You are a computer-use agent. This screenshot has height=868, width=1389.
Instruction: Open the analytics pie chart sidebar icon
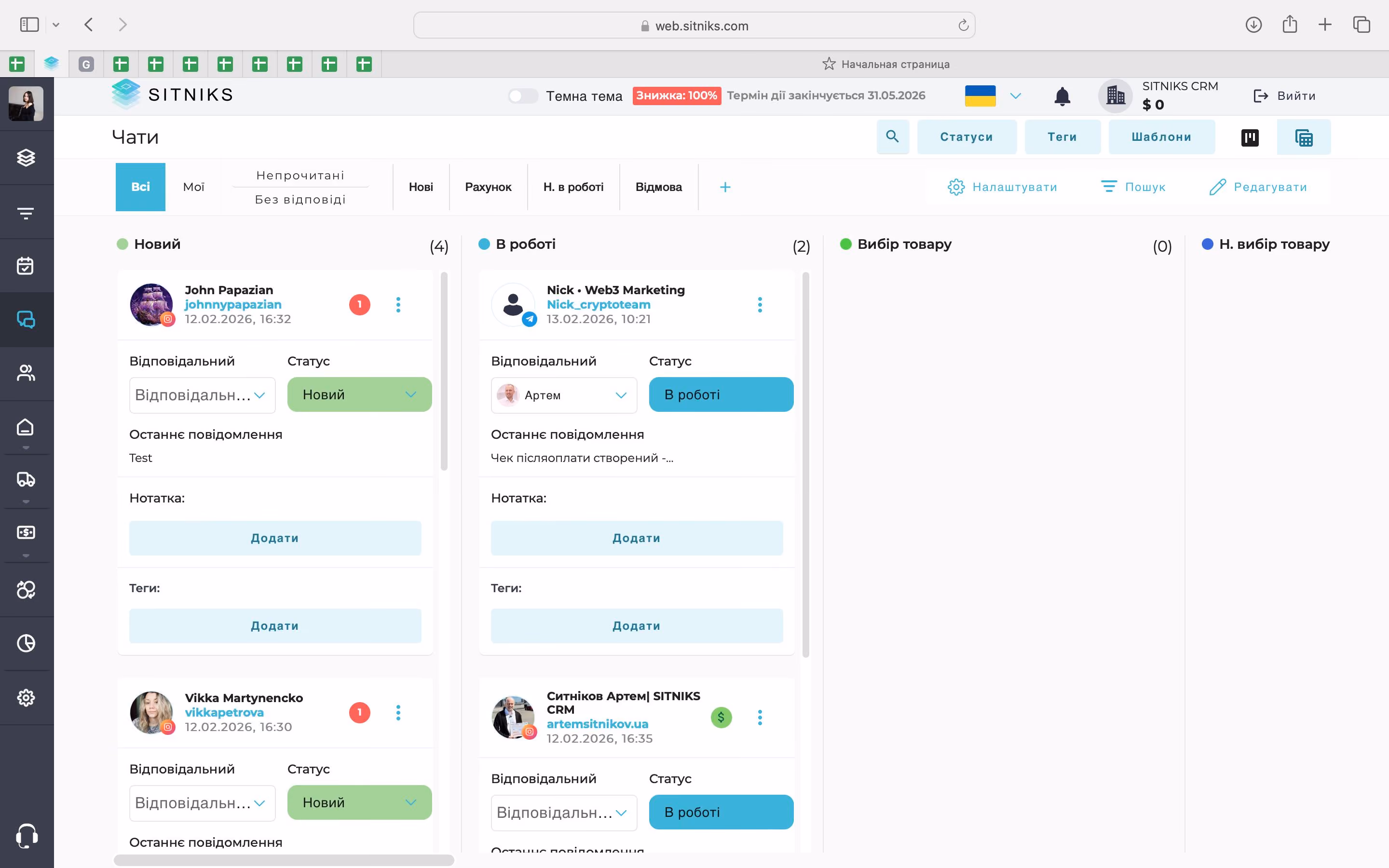pos(26,644)
